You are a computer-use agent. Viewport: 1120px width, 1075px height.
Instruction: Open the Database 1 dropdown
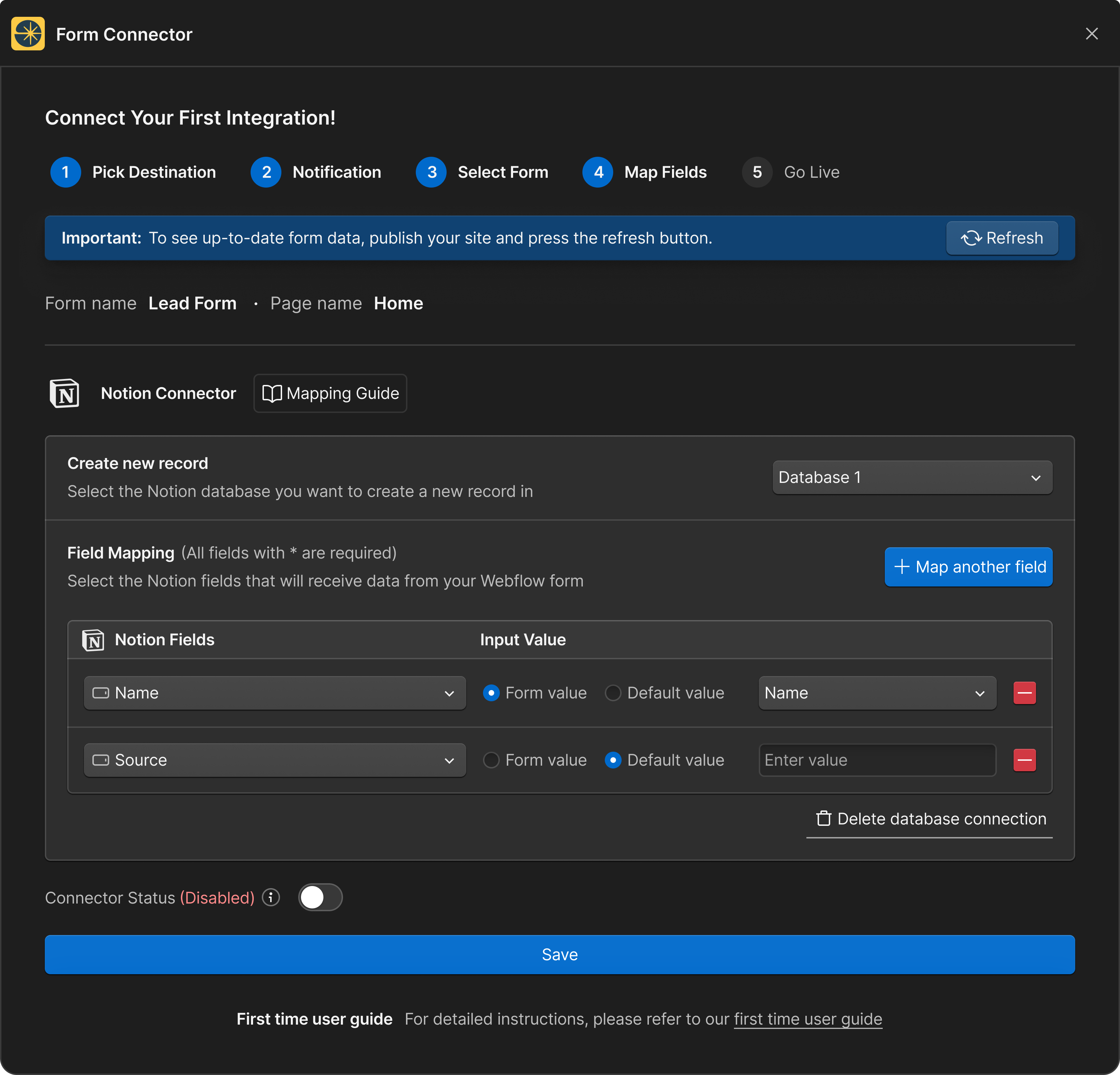pos(912,478)
